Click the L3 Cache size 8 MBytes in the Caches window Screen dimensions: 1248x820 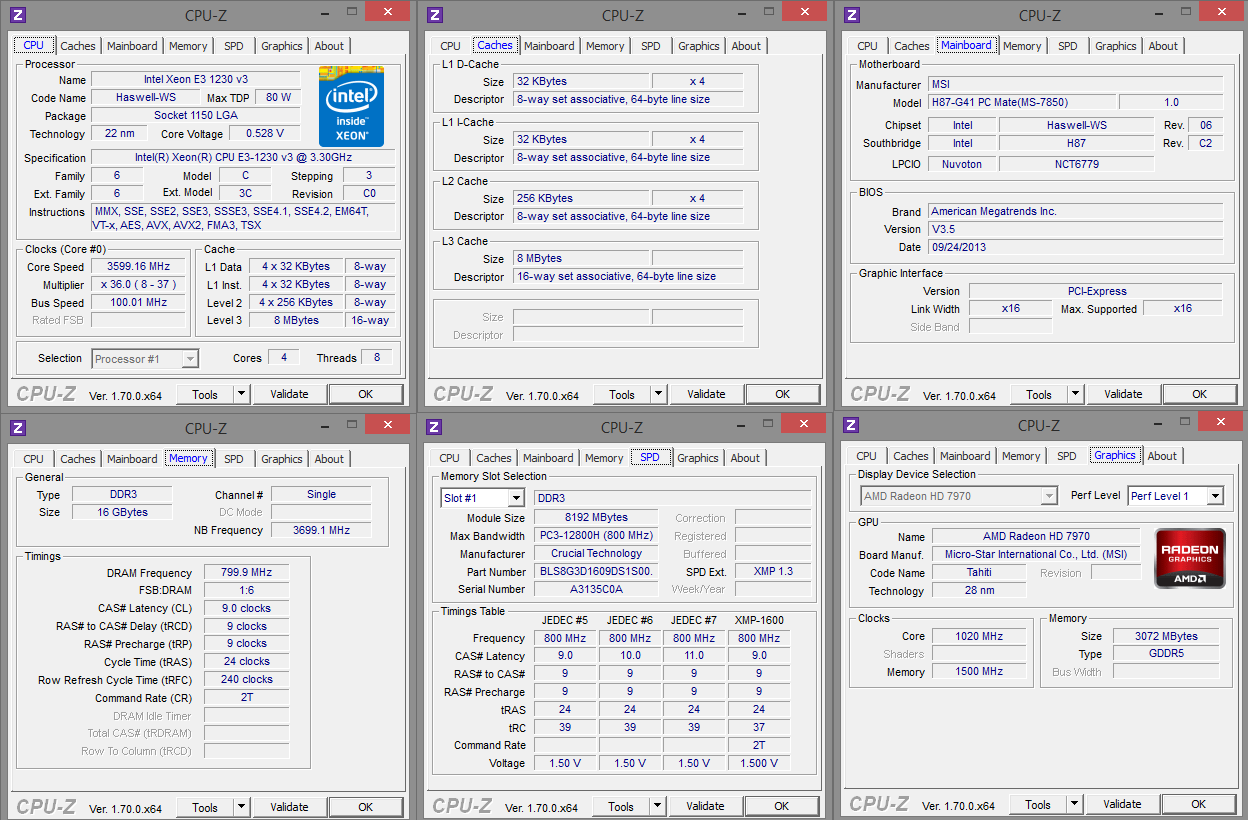(x=581, y=259)
